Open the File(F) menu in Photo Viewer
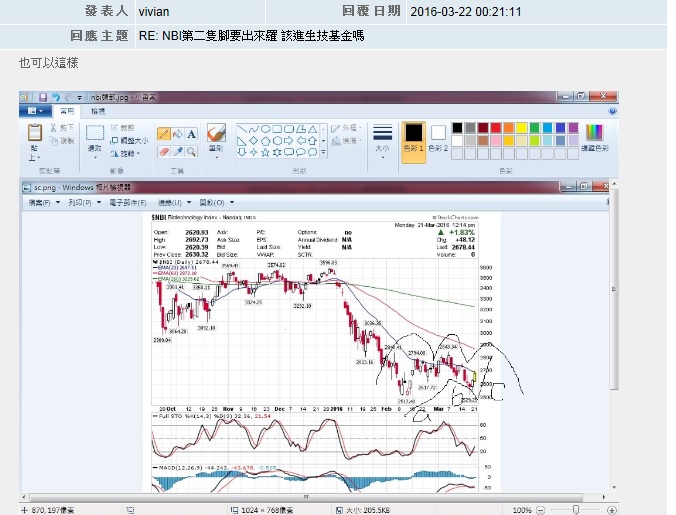This screenshot has height=515, width=676. (x=44, y=202)
